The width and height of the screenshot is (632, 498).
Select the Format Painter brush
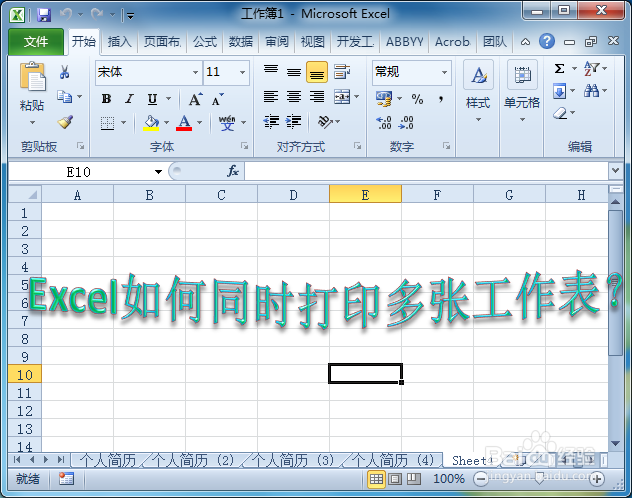65,122
